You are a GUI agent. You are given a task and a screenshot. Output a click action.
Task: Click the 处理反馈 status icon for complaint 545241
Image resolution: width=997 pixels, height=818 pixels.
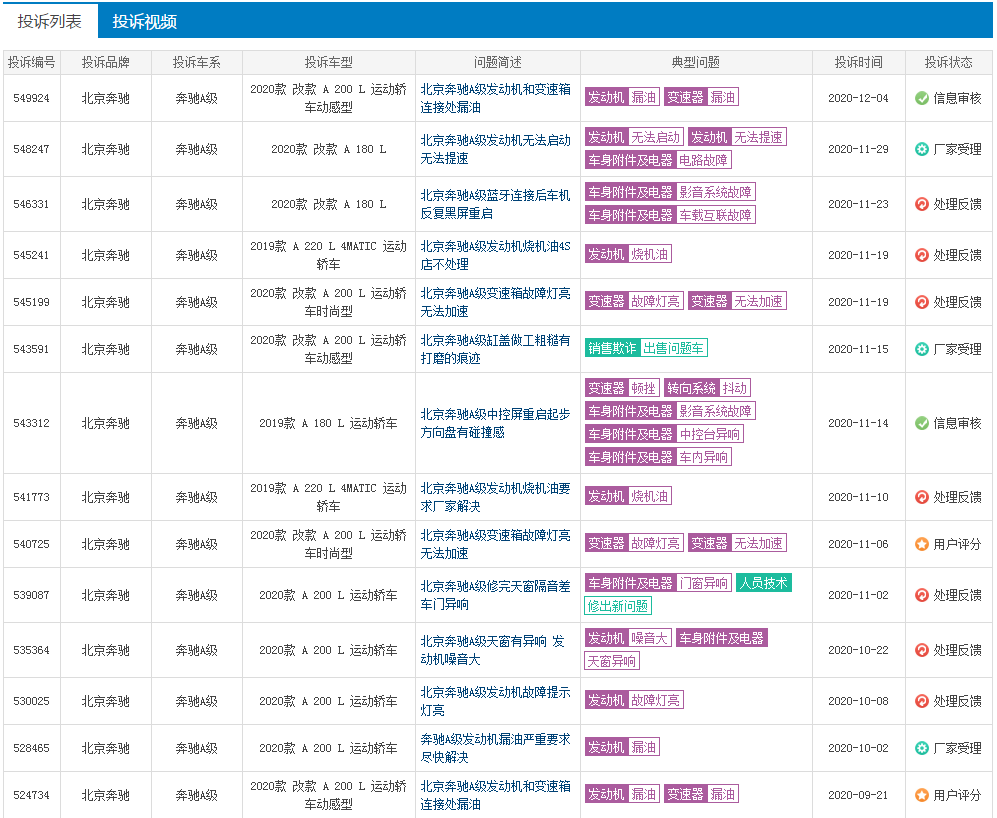pyautogui.click(x=921, y=255)
